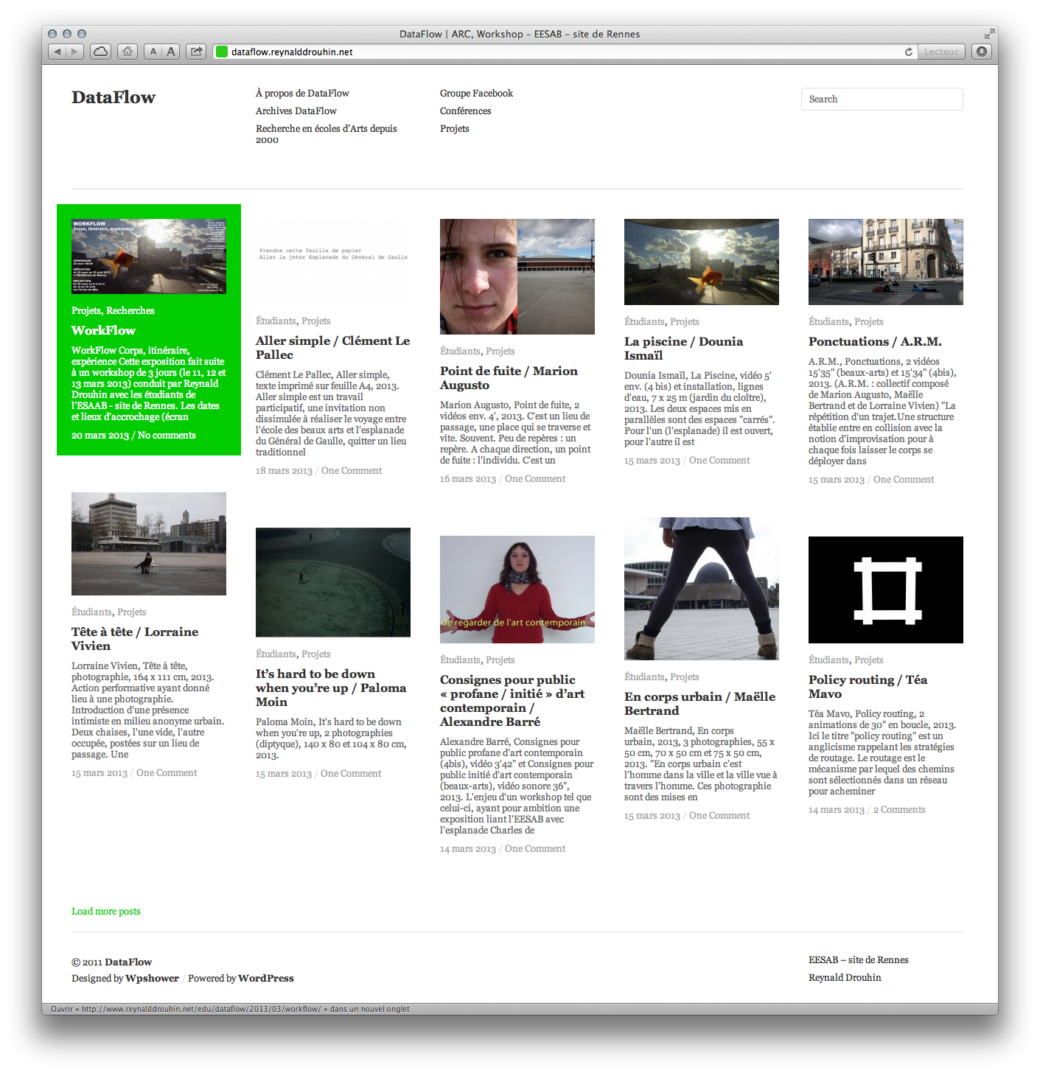Open Groupe Facebook menu item

pyautogui.click(x=476, y=93)
